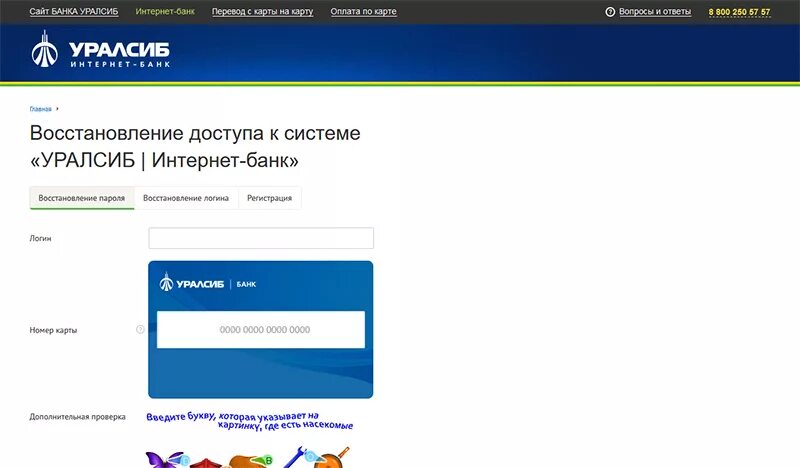Image resolution: width=800 pixels, height=468 pixels.
Task: Click the Uralsib Internet-bank logo
Action: tap(101, 50)
